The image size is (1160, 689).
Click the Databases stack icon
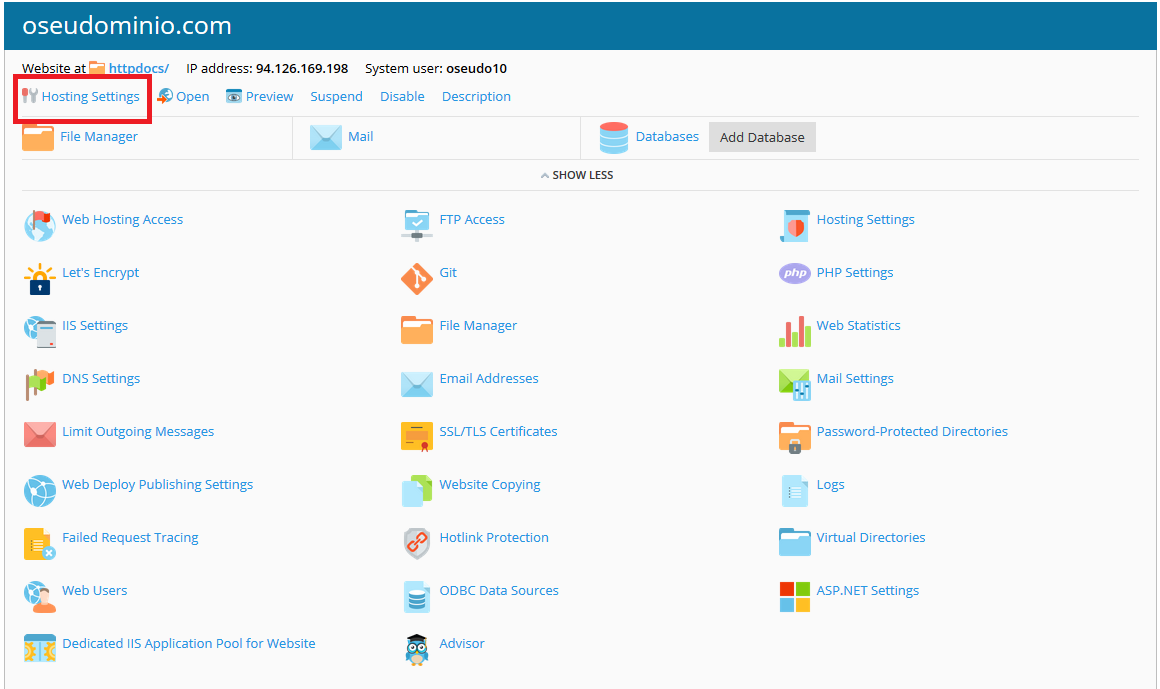[613, 138]
